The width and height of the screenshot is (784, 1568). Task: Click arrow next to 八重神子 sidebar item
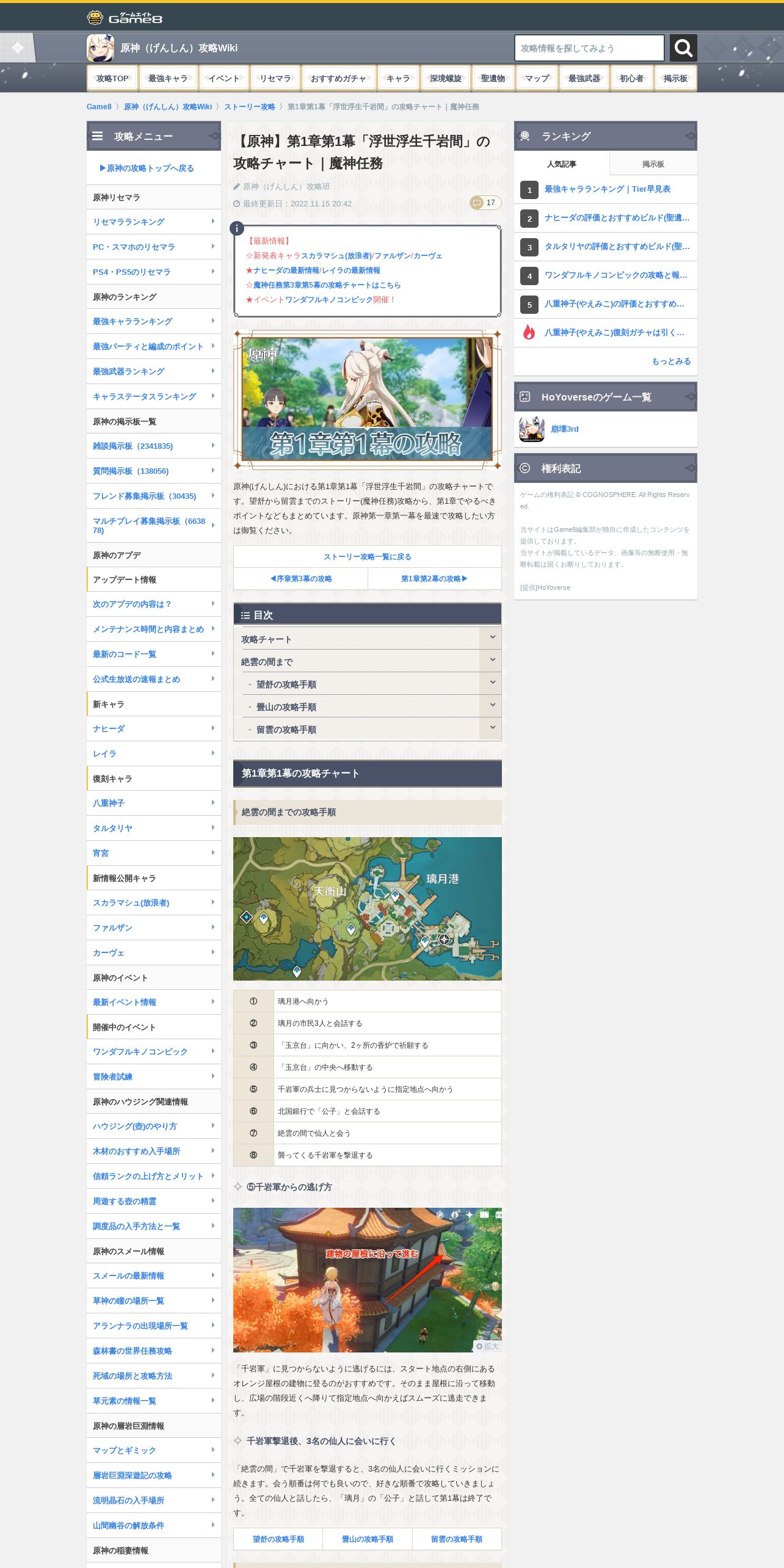coord(212,803)
